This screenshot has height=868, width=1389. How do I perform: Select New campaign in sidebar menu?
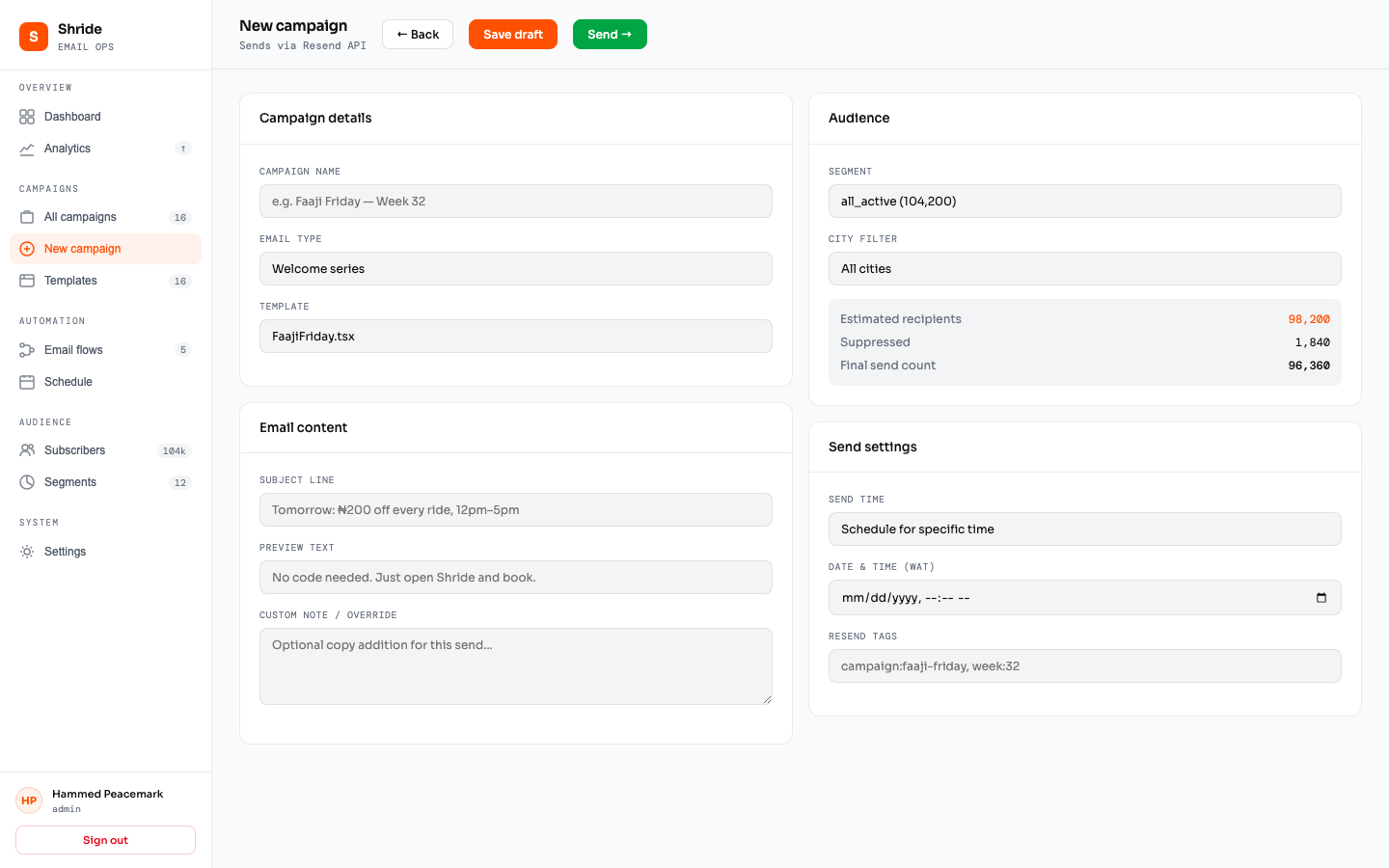click(83, 249)
